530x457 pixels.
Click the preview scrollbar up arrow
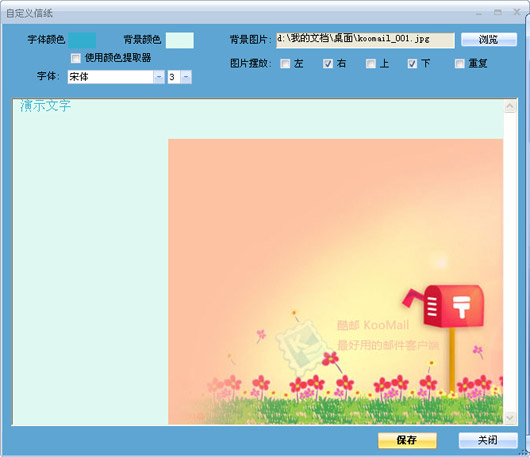(510, 106)
